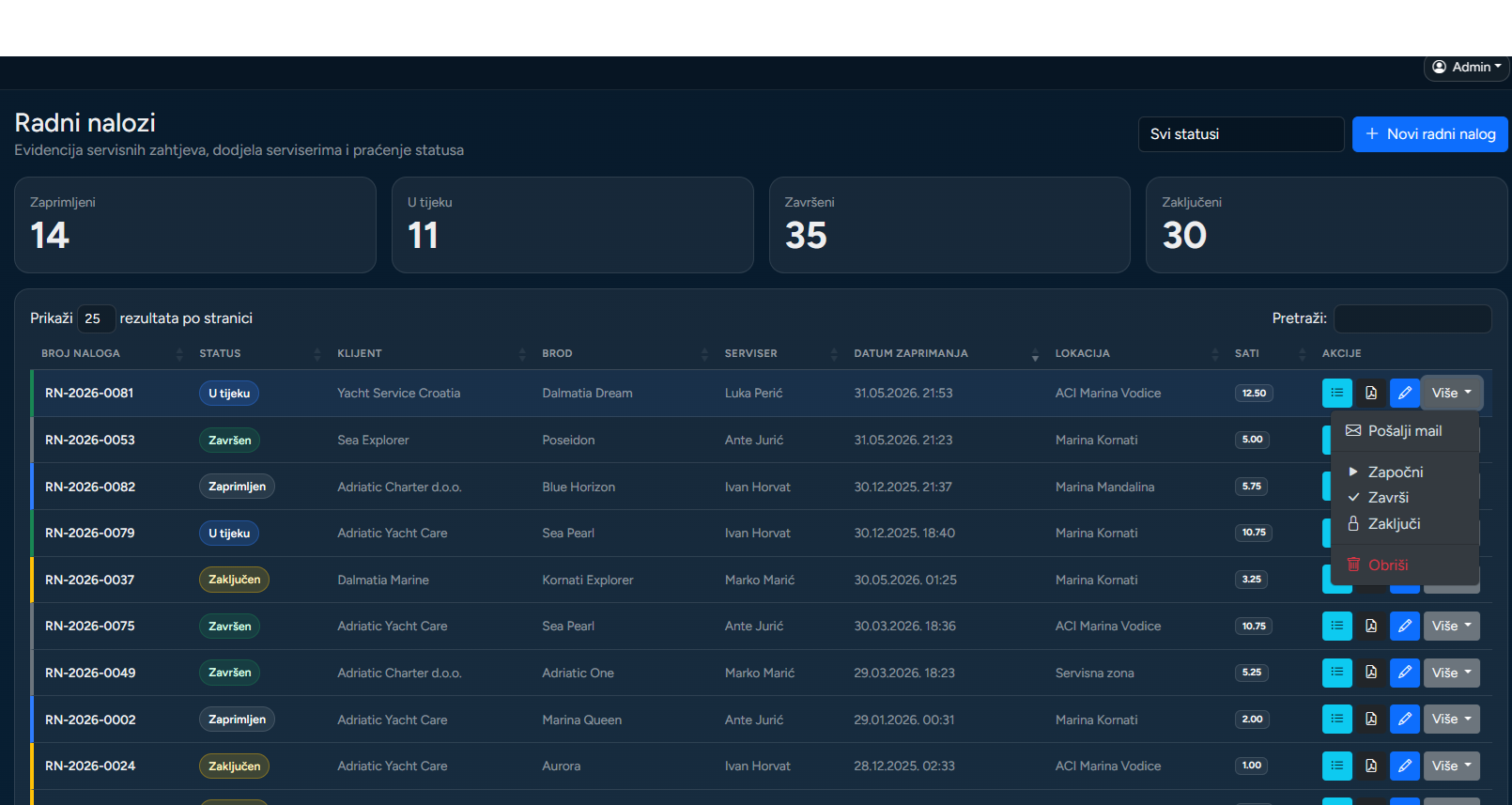Image resolution: width=1512 pixels, height=805 pixels.
Task: Click the document icon in the RN-2026-0002 row
Action: tap(1371, 720)
